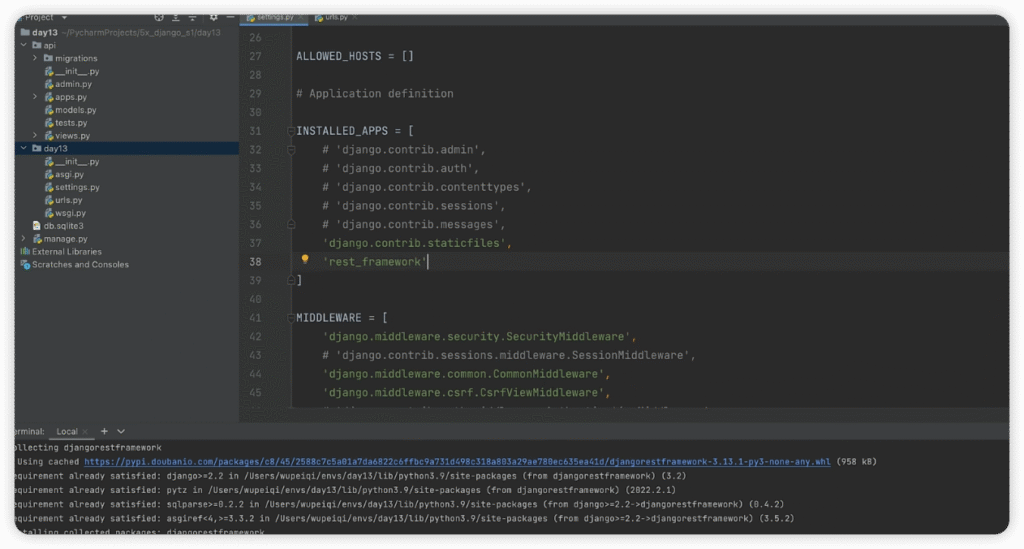The width and height of the screenshot is (1024, 549).
Task: Click the locate file target icon in Project panel
Action: point(159,18)
